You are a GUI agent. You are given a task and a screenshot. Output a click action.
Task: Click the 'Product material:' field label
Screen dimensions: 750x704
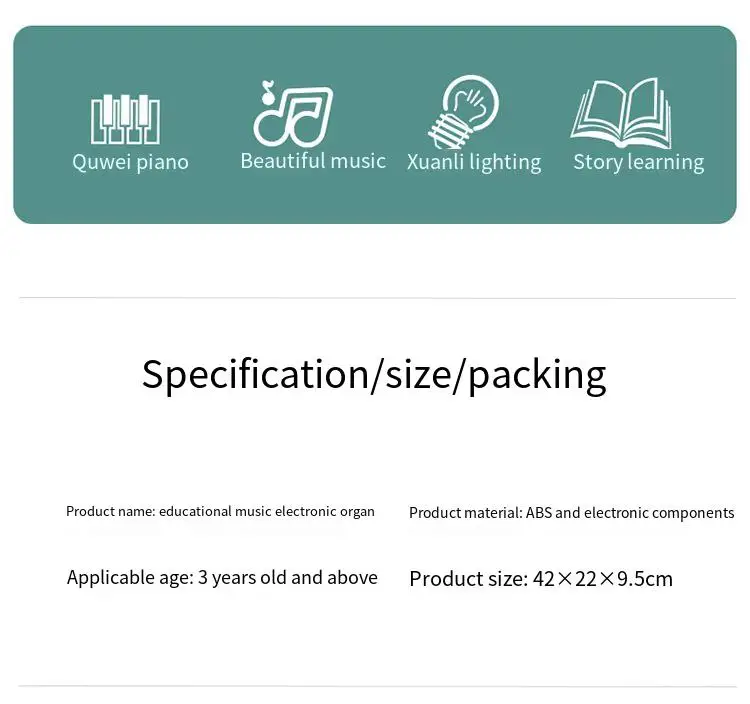(465, 513)
